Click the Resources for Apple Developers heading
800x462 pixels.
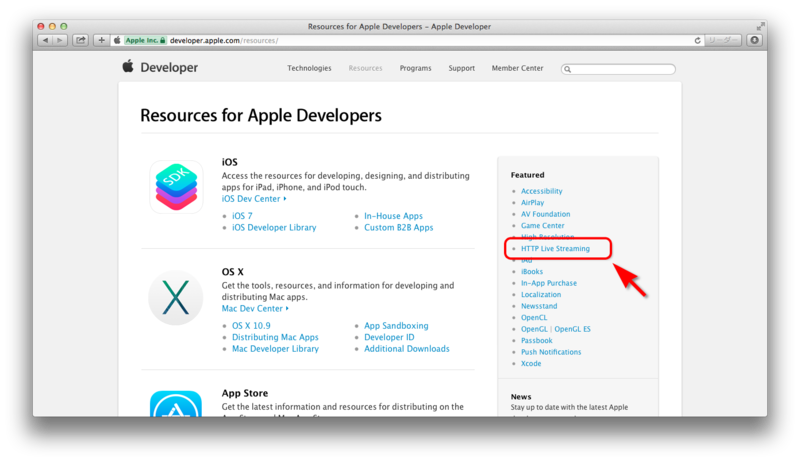261,115
